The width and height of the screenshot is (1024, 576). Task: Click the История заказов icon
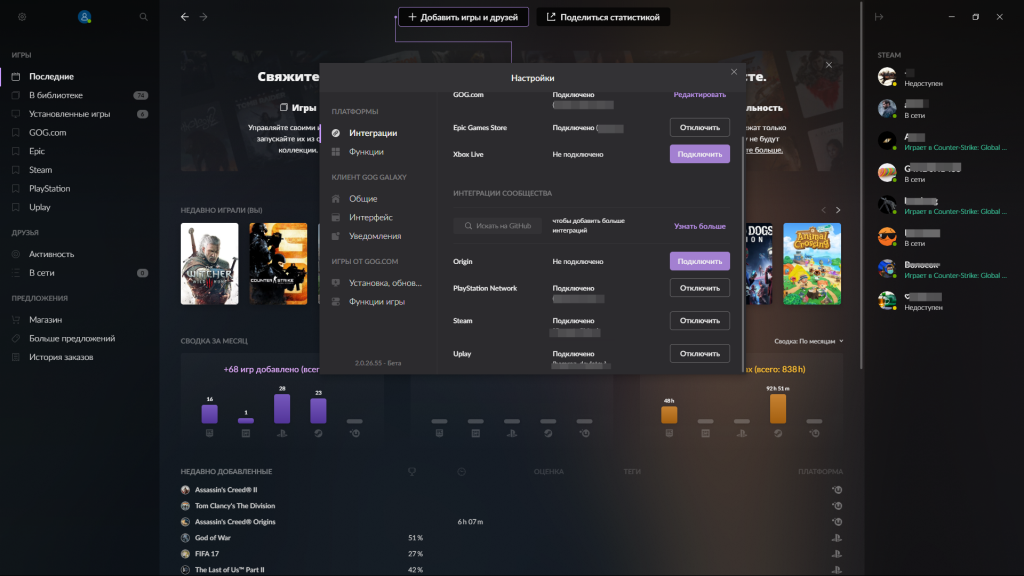(16, 357)
